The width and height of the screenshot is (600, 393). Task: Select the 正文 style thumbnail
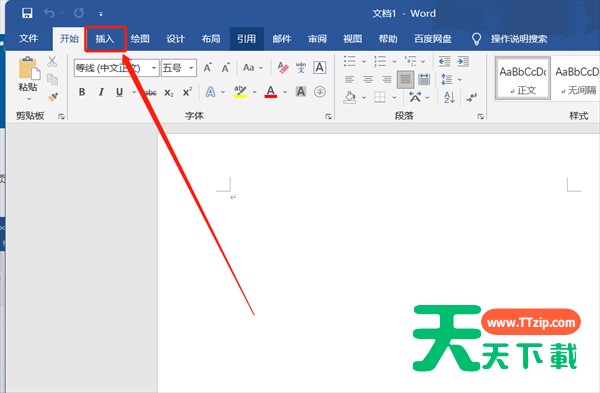pyautogui.click(x=523, y=79)
